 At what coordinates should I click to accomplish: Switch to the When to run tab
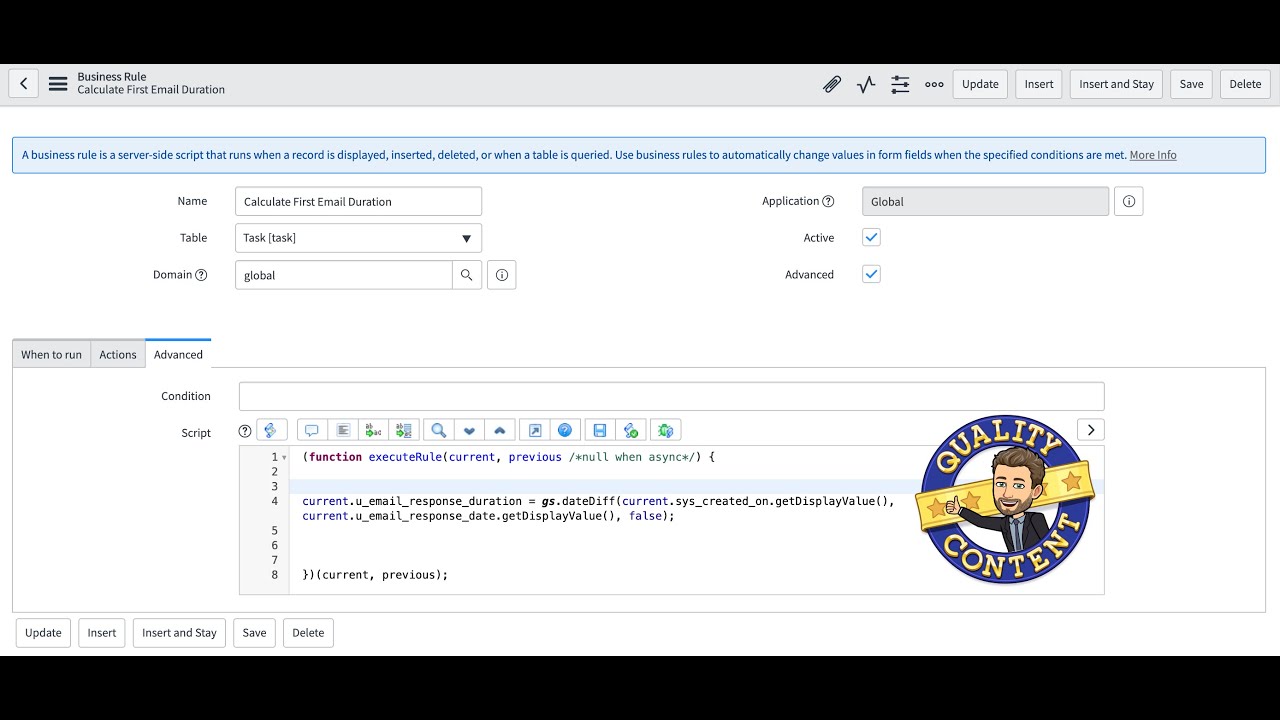coord(51,354)
